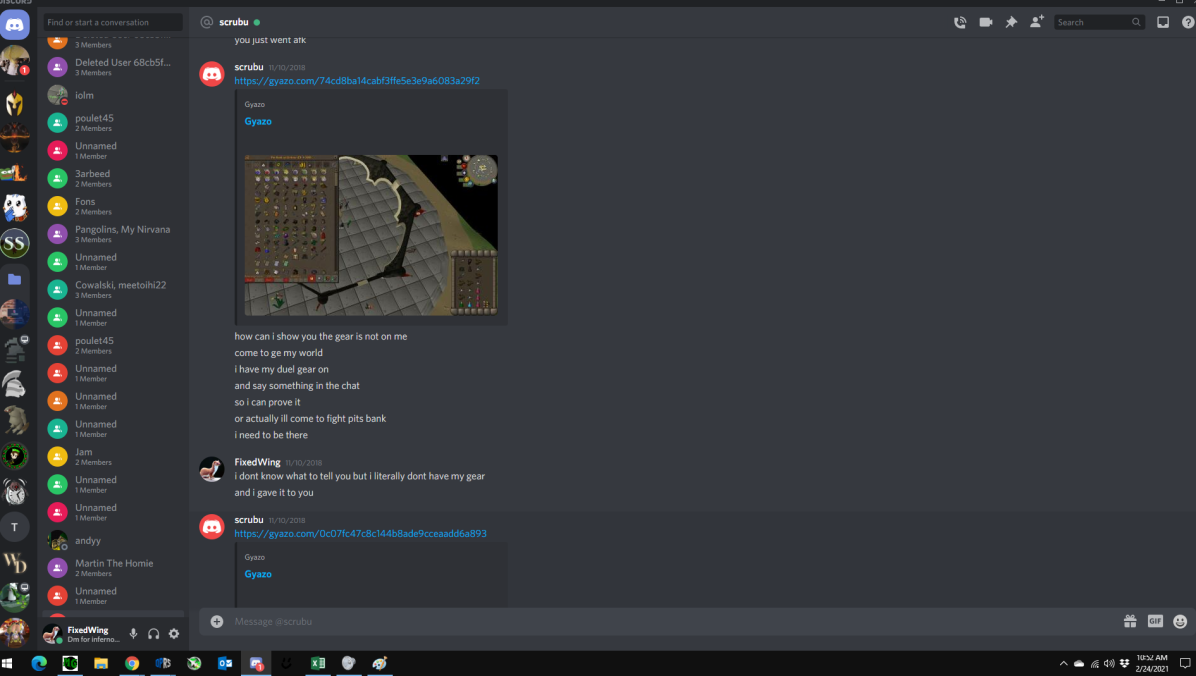
Task: Open Deleted User 68cb5f group
Action: click(113, 67)
